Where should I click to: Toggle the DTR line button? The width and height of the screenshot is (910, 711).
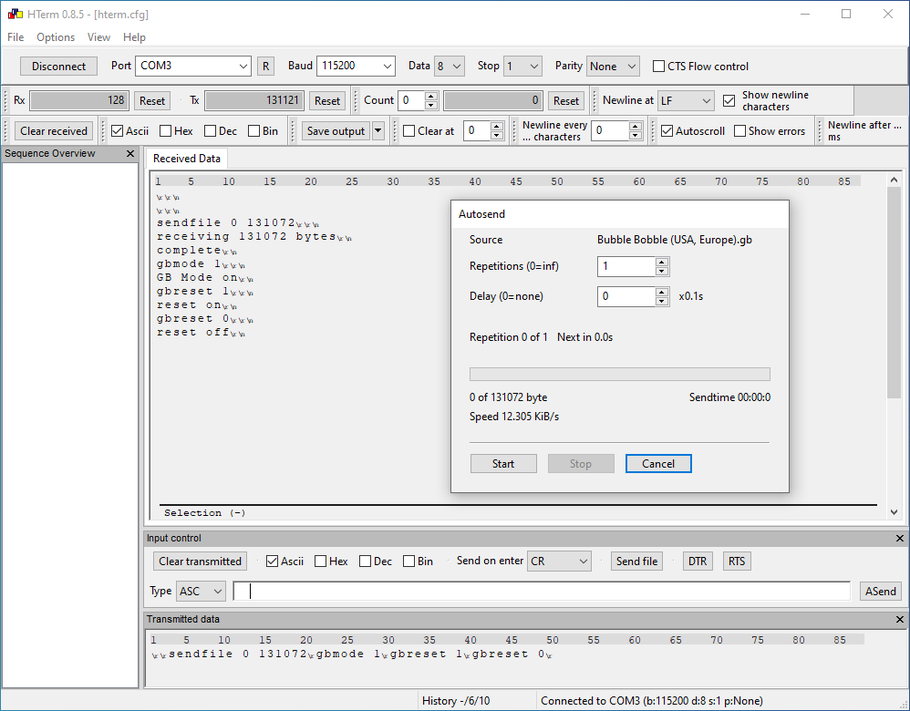pos(697,561)
